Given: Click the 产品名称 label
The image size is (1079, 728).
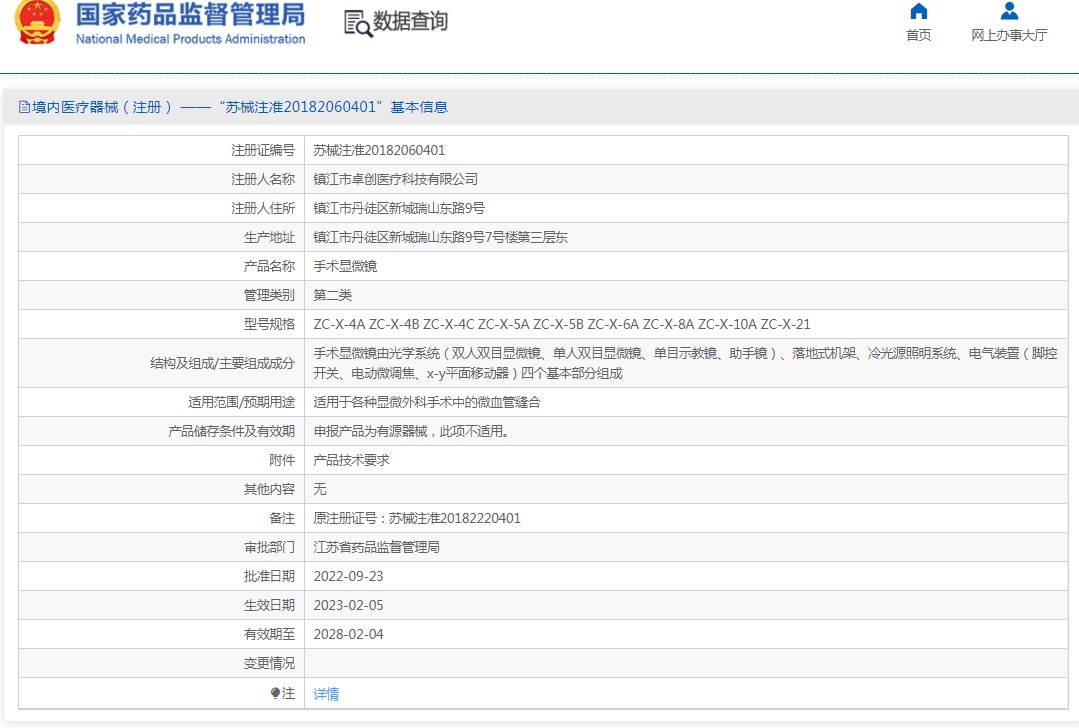Looking at the screenshot, I should (x=269, y=266).
